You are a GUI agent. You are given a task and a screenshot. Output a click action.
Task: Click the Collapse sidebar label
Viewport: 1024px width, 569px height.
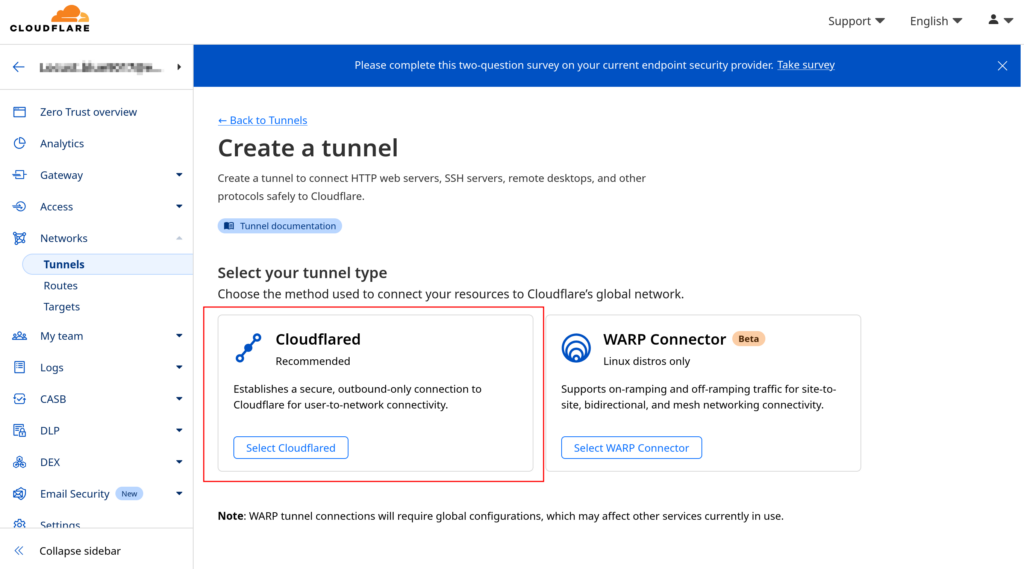(x=80, y=551)
